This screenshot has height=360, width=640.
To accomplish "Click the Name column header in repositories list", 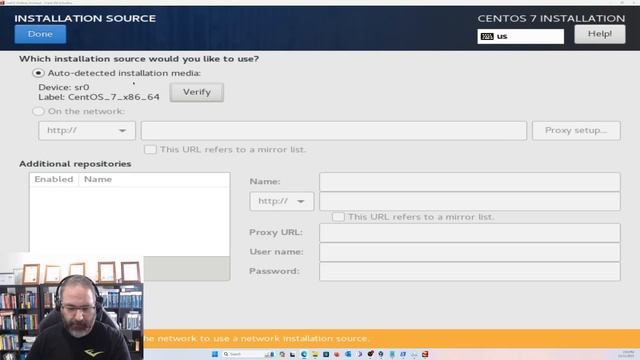I will (98, 179).
